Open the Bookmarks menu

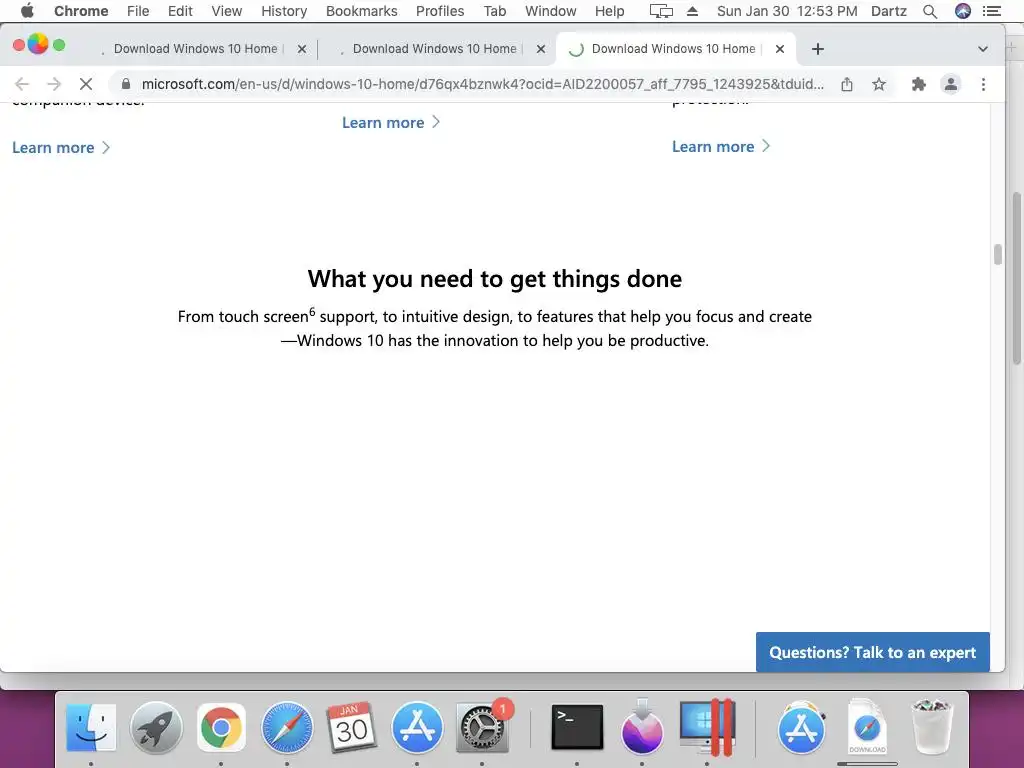(361, 11)
